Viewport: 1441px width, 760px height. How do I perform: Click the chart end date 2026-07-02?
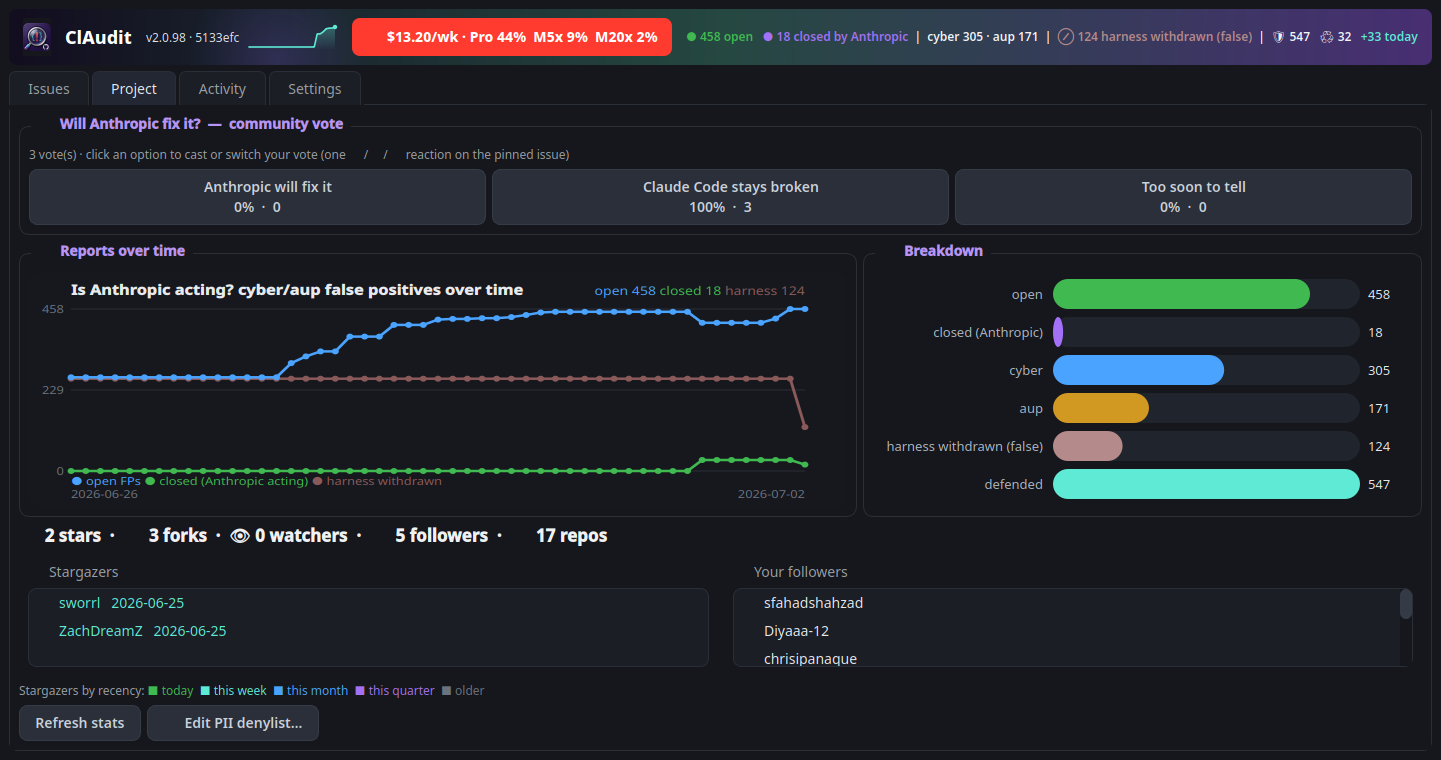[771, 494]
